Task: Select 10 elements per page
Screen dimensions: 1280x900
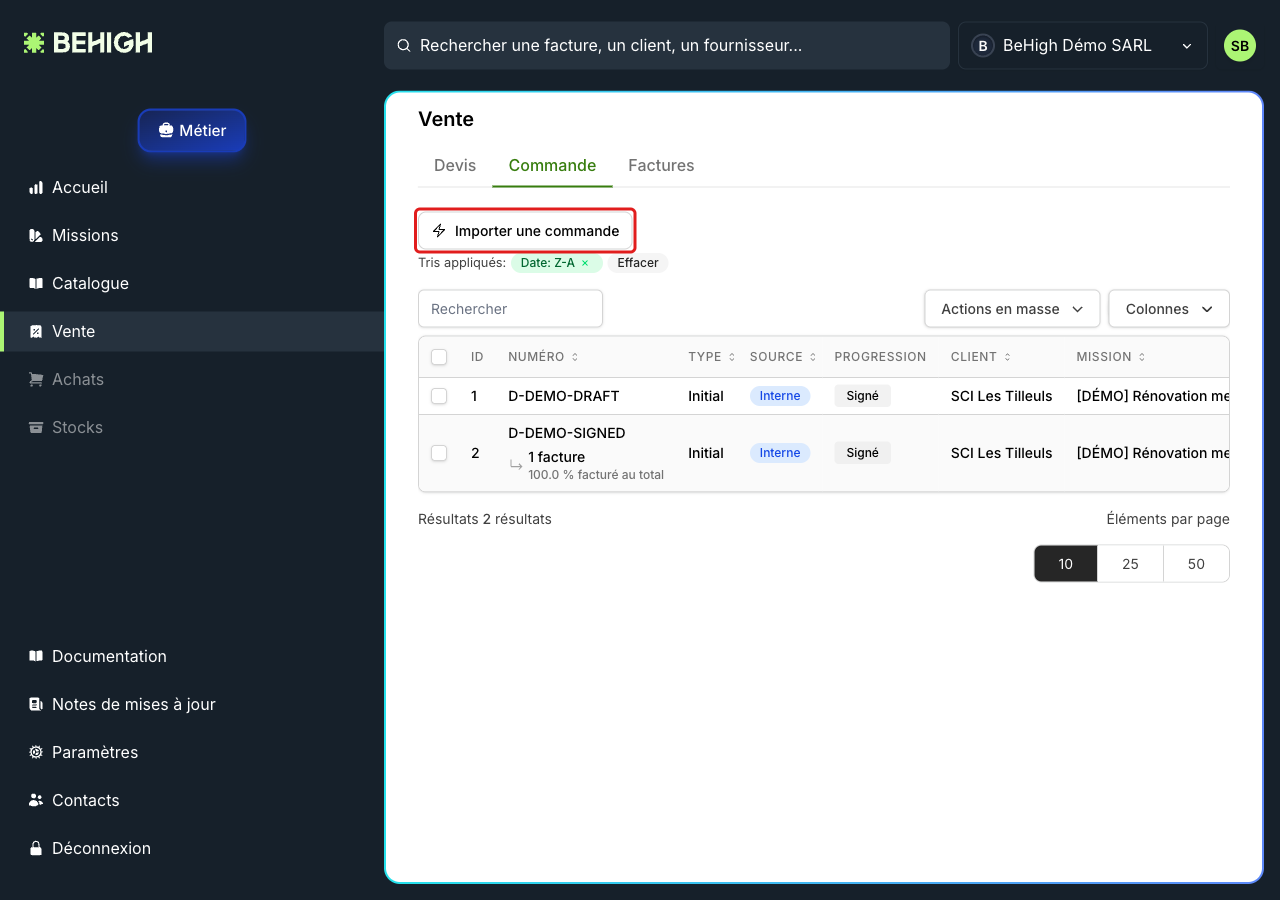Action: tap(1066, 564)
